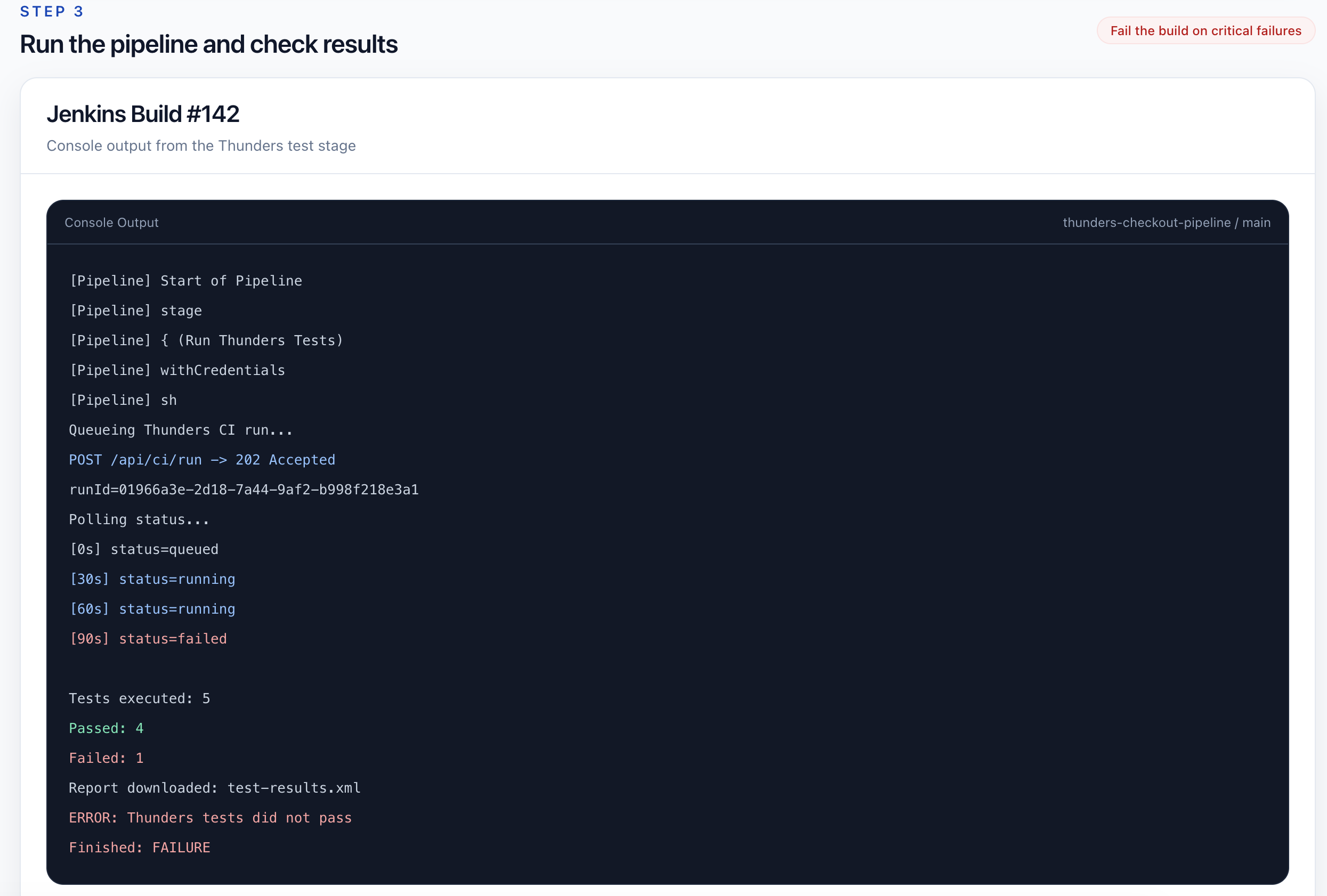Screen dimensions: 1327x896
Task: Click 'thunders-checkout-pipeline / main' branch label
Action: [1166, 223]
